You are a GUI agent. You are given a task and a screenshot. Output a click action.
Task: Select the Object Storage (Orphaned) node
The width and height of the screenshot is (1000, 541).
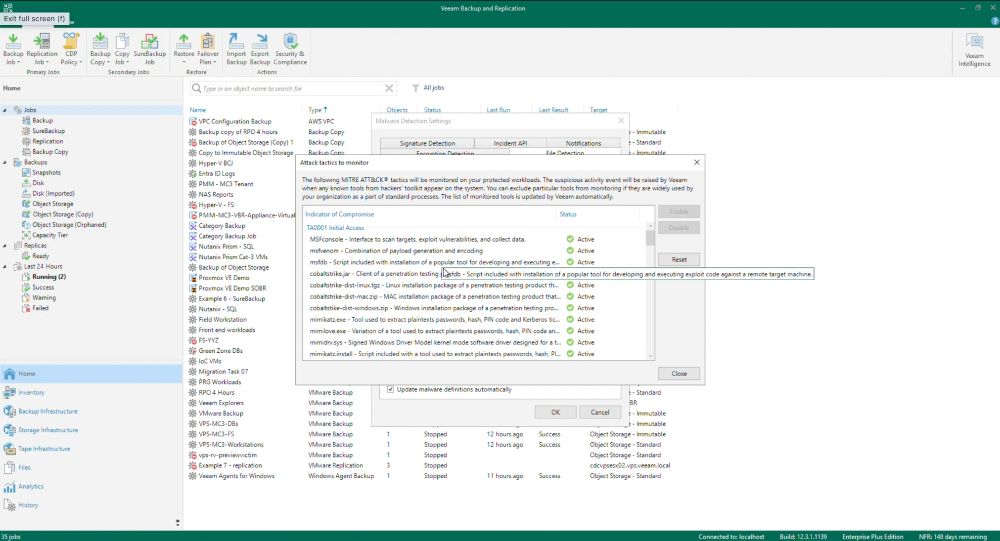[69, 225]
